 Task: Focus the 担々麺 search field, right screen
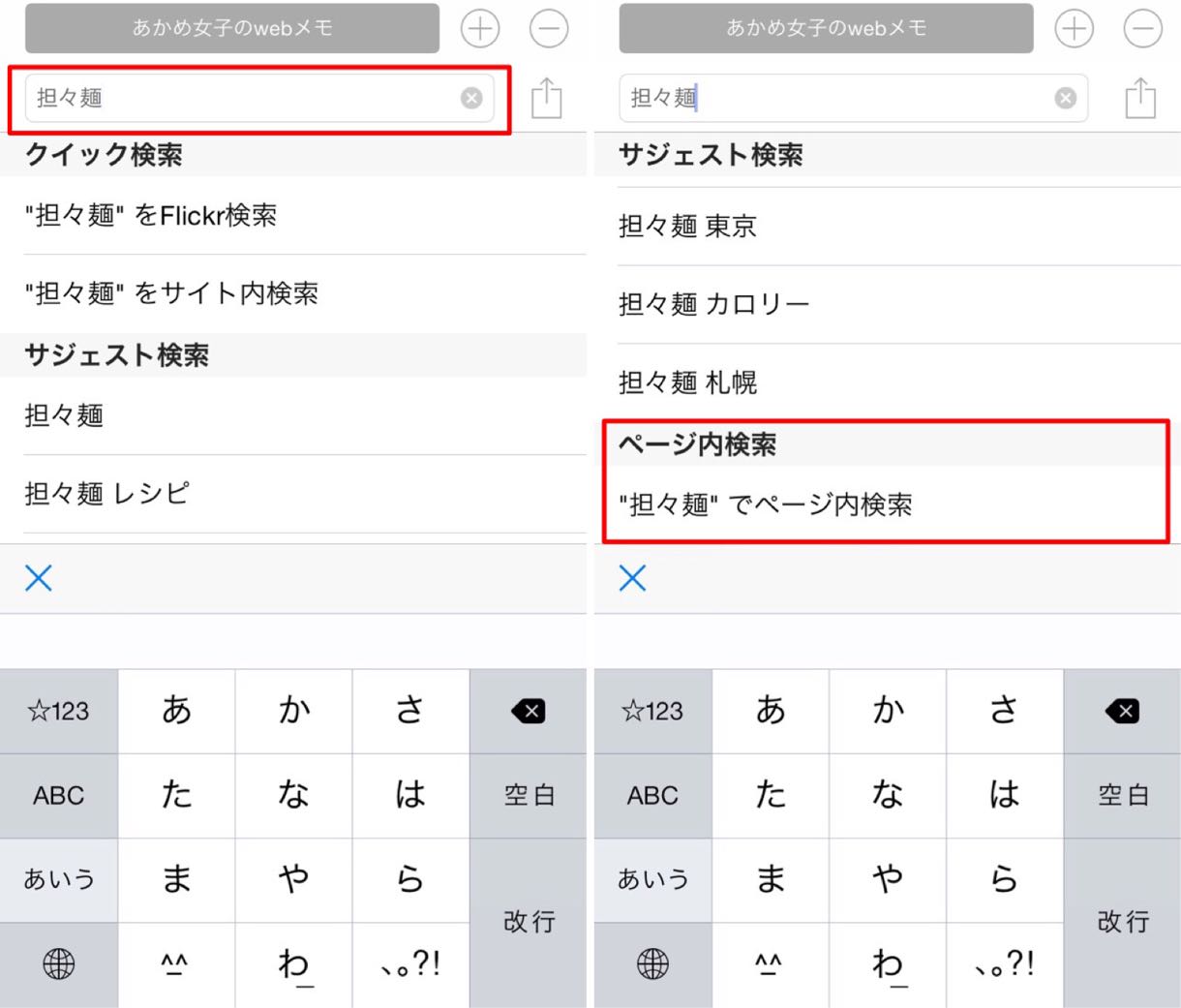854,98
